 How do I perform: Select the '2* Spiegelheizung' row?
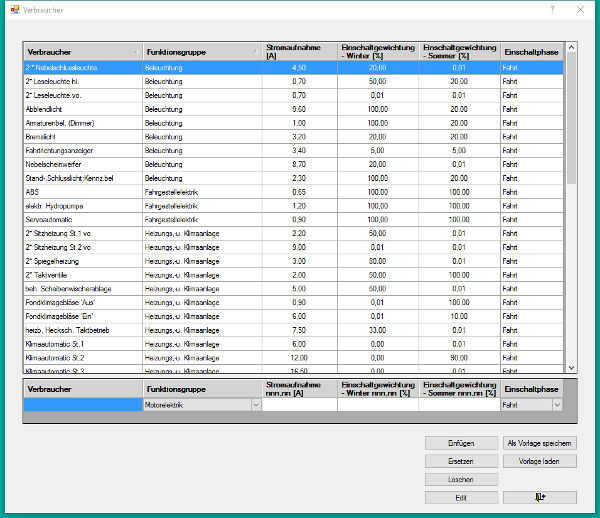293,261
